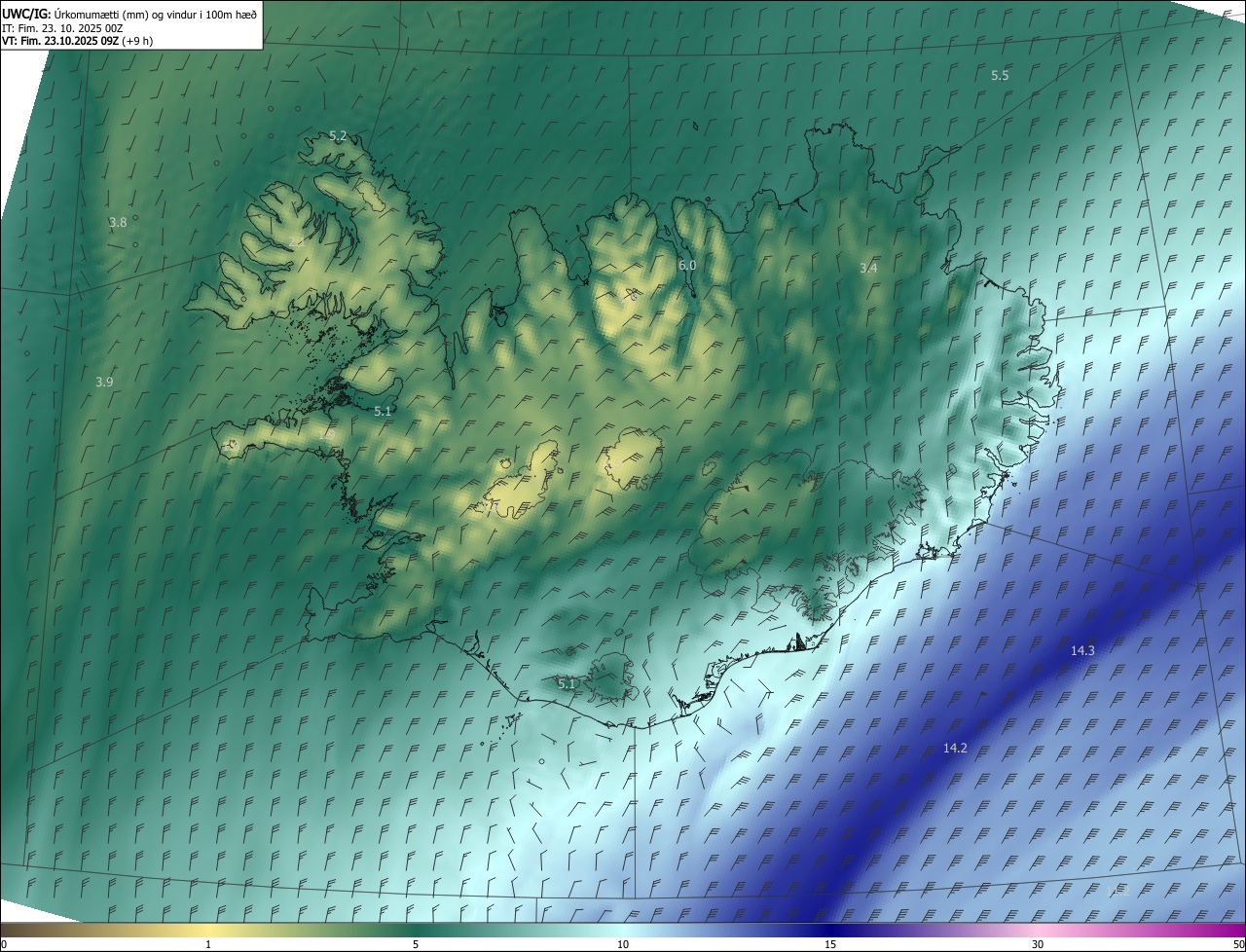Click the 5.5 value label on the map
The width and height of the screenshot is (1246, 952).
click(x=1000, y=75)
